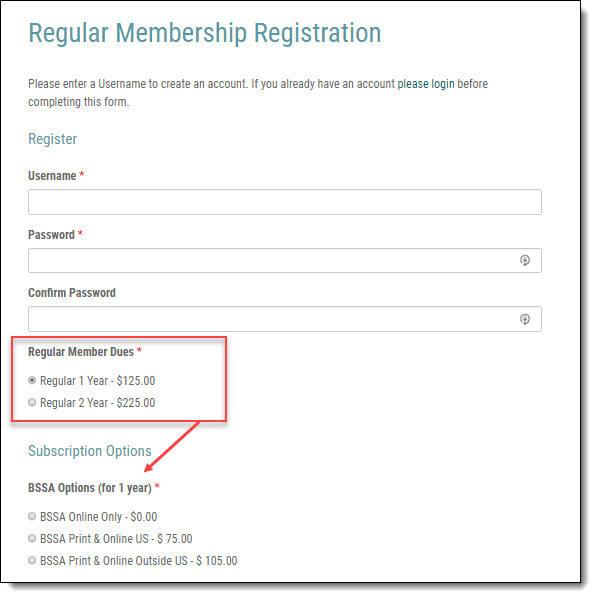Click the Register section heading

53,140
